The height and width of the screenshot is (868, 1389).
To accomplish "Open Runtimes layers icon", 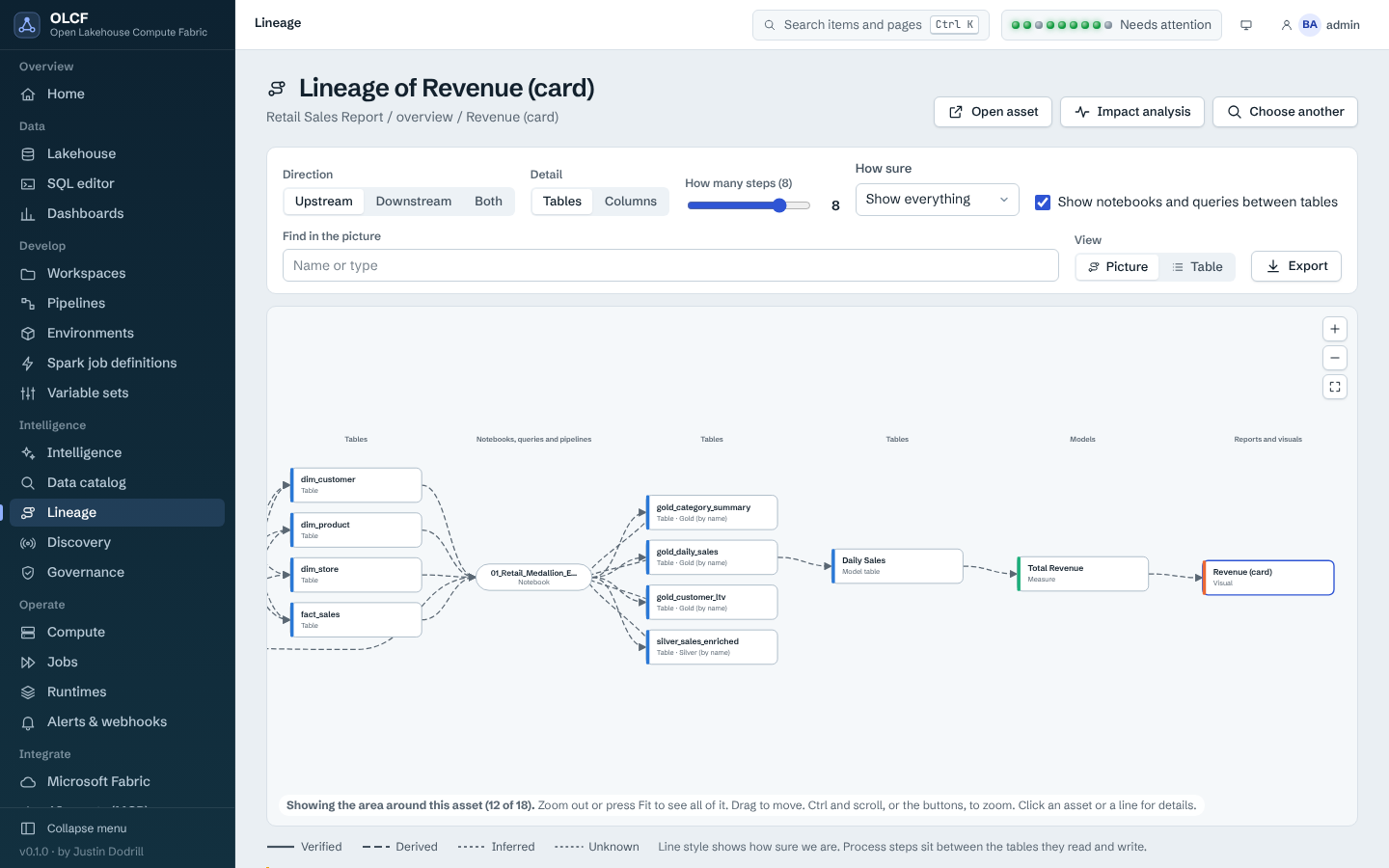I will click(28, 692).
